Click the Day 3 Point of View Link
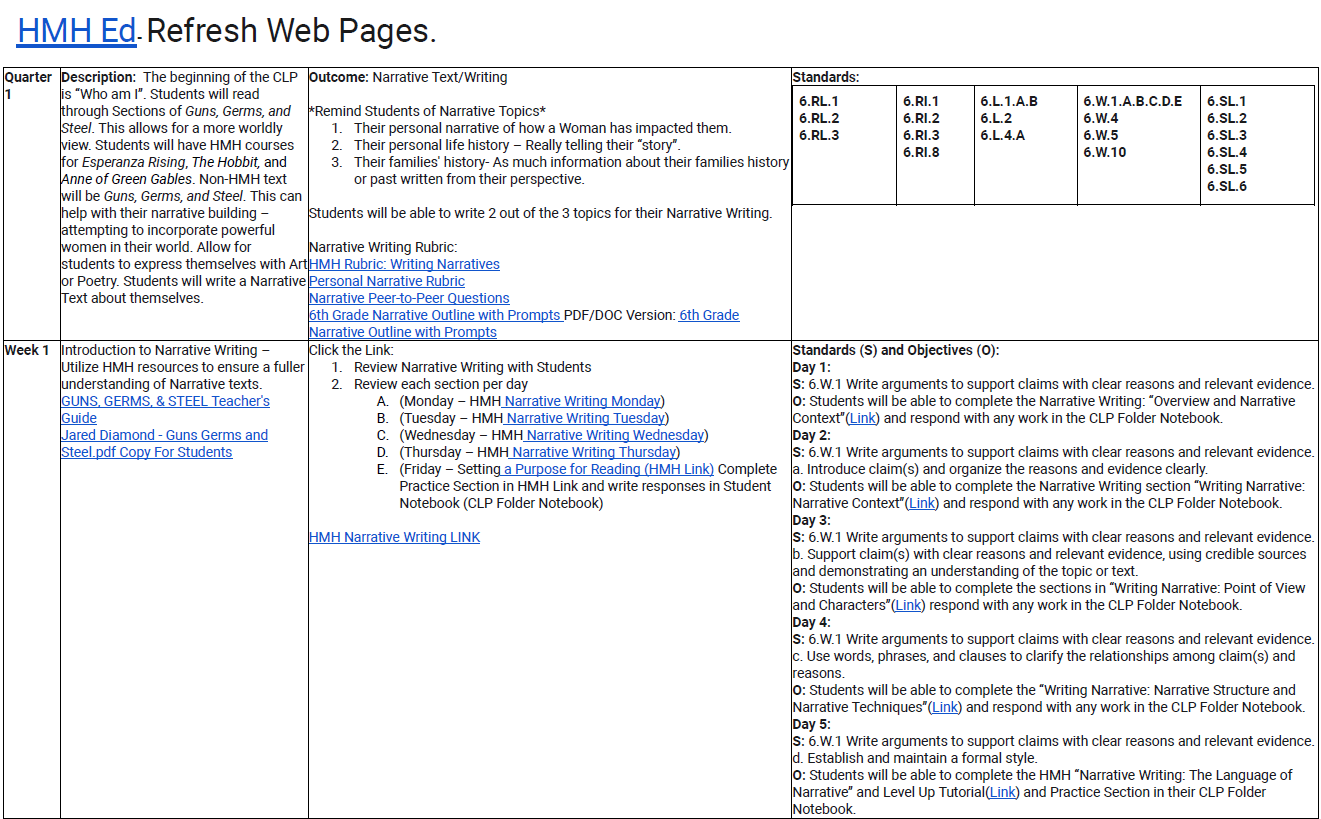This screenshot has height=819, width=1321. (x=908, y=605)
